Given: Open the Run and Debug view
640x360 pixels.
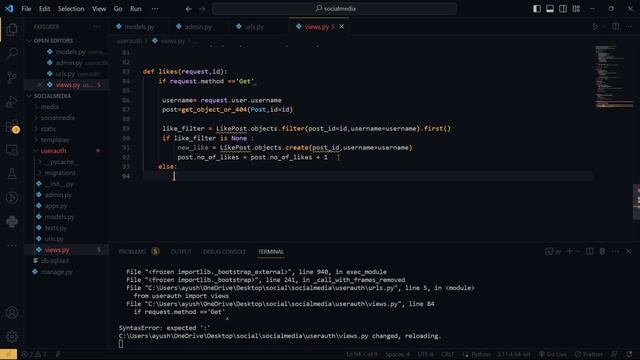Looking at the screenshot, I should [12, 102].
